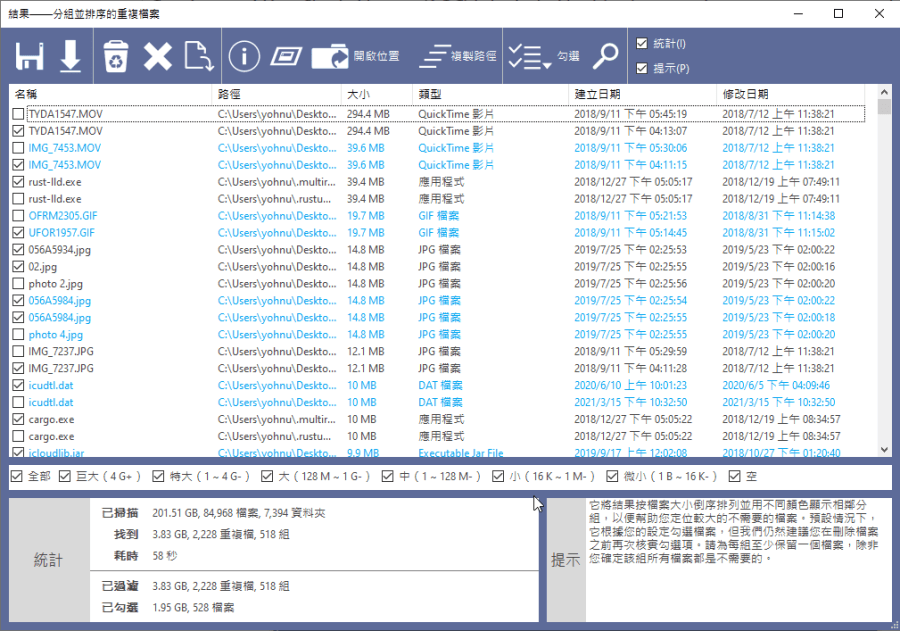Click the X remove icon in toolbar
The width and height of the screenshot is (900, 631).
pos(157,57)
